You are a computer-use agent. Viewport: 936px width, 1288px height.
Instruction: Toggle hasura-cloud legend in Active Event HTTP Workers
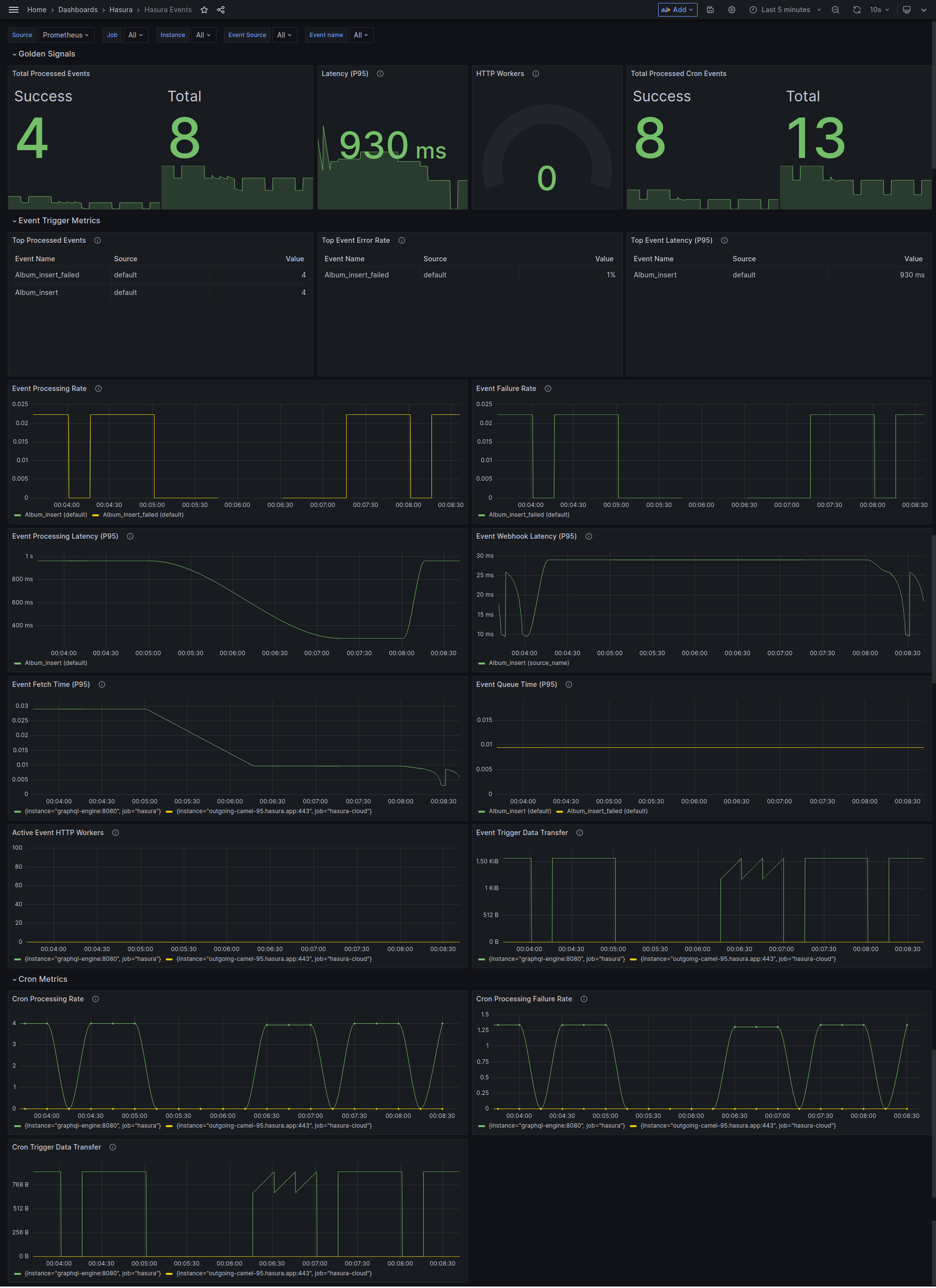(x=274, y=959)
